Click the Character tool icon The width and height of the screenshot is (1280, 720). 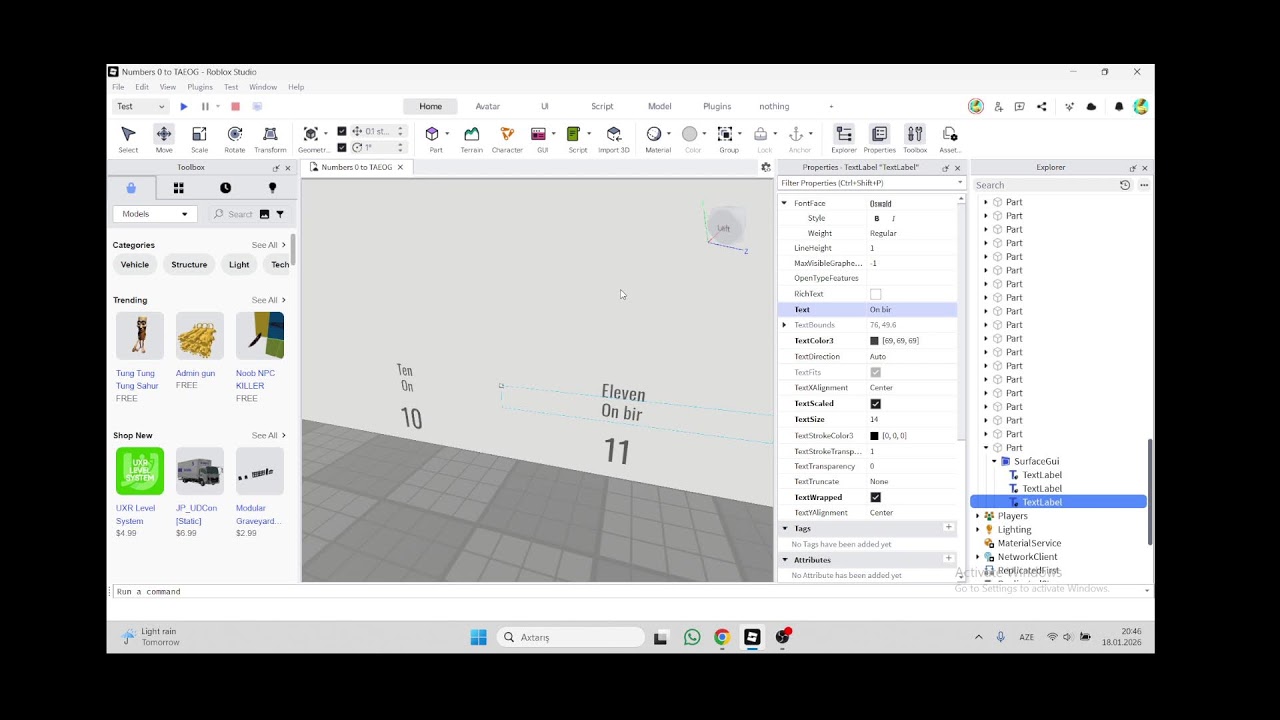[x=507, y=139]
